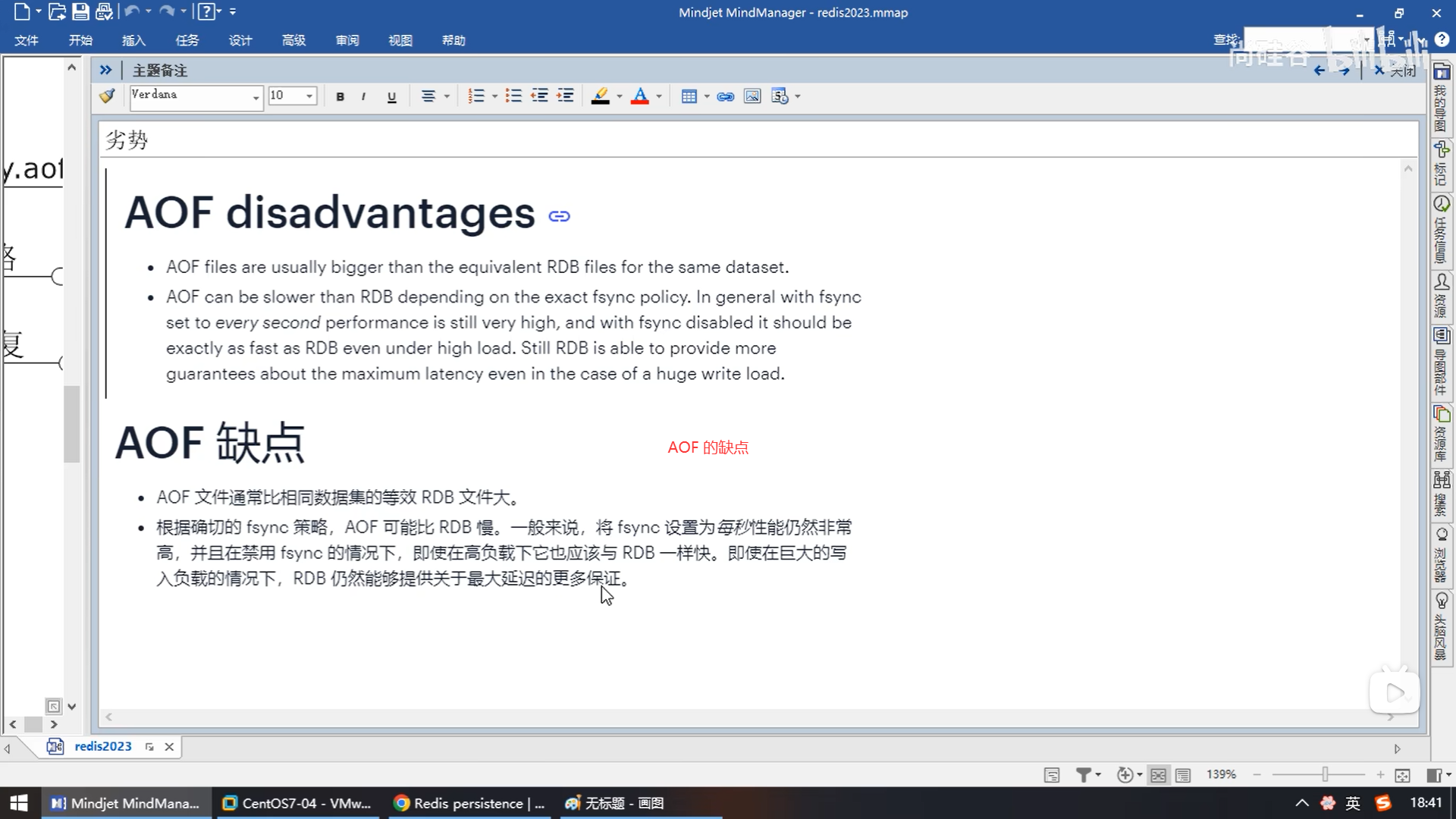
Task: Collapse the 主题备注 panel with double chevron
Action: (x=105, y=70)
